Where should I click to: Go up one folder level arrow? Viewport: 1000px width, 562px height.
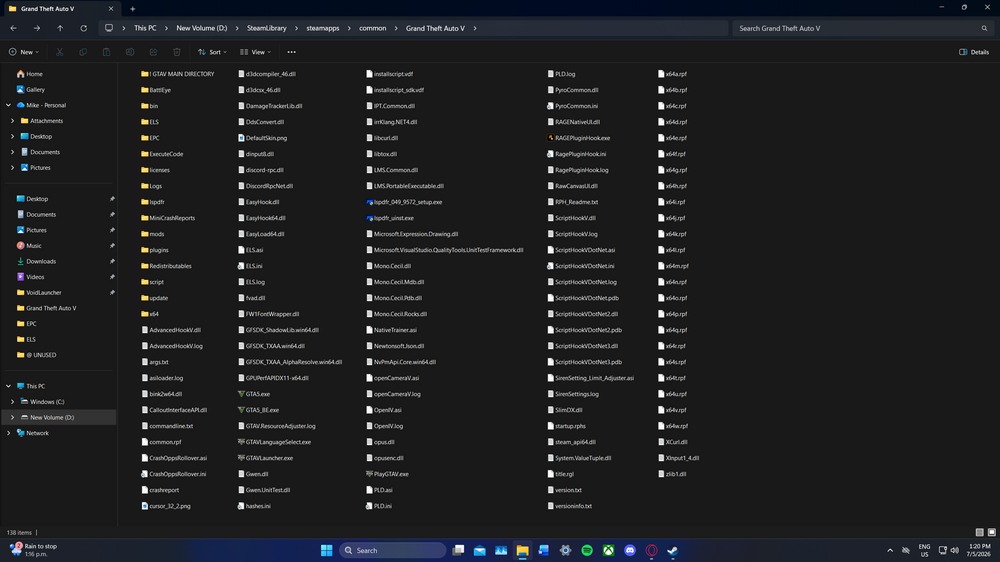(60, 28)
